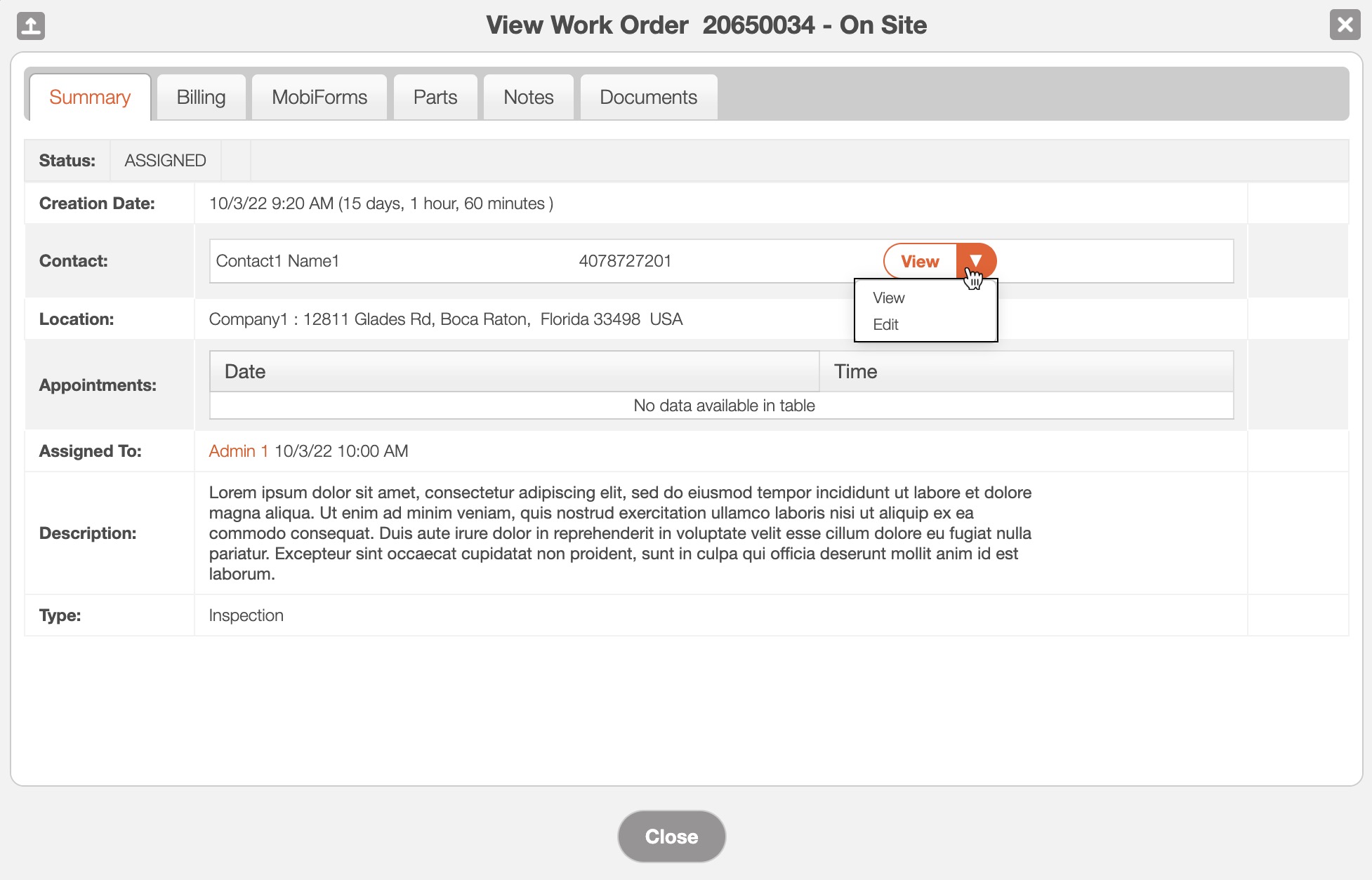This screenshot has width=1372, height=880.
Task: Expand the contact View dropdown arrow
Action: pyautogui.click(x=976, y=261)
